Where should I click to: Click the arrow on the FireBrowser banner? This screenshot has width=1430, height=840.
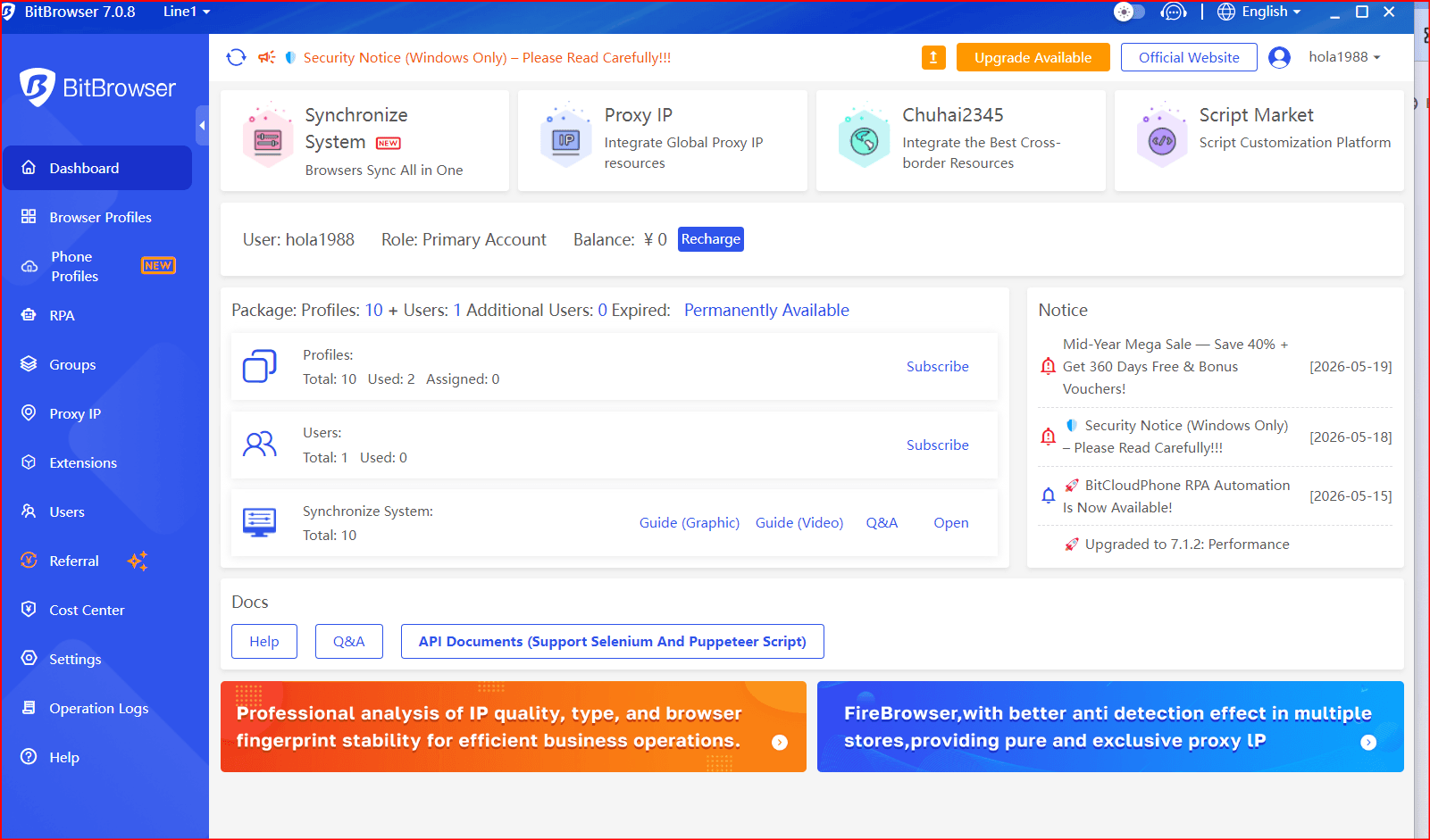coord(1368,743)
